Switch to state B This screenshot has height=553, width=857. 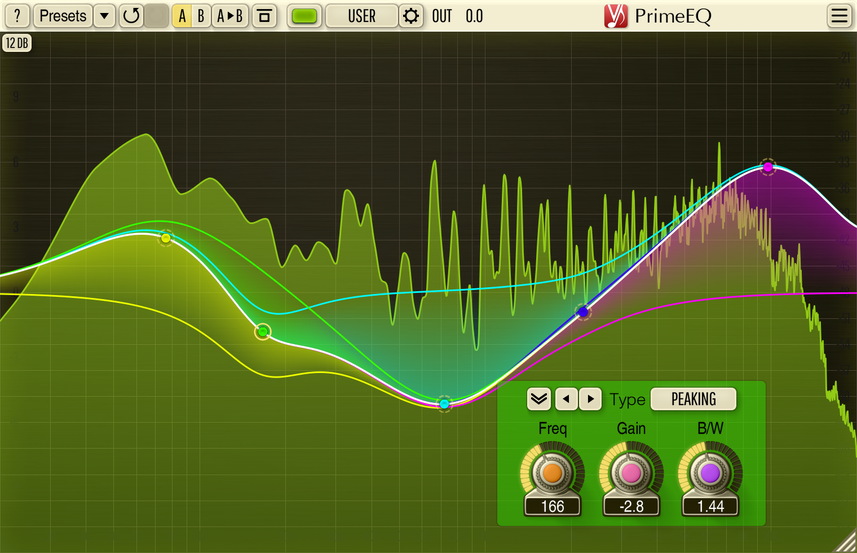point(201,16)
